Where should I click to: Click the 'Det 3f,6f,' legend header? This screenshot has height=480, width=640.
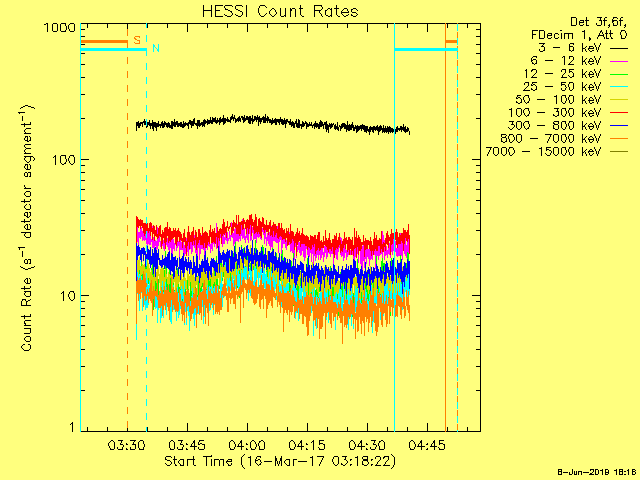(x=598, y=22)
